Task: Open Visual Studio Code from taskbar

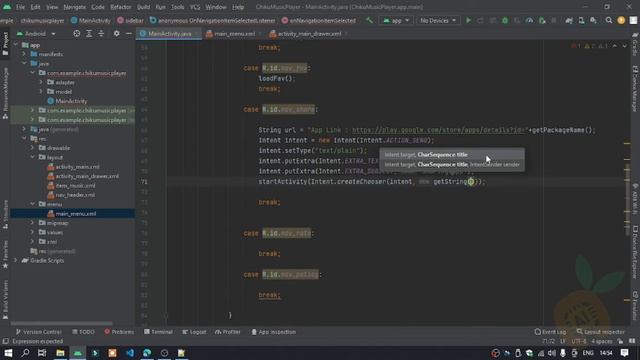Action: click(130, 353)
